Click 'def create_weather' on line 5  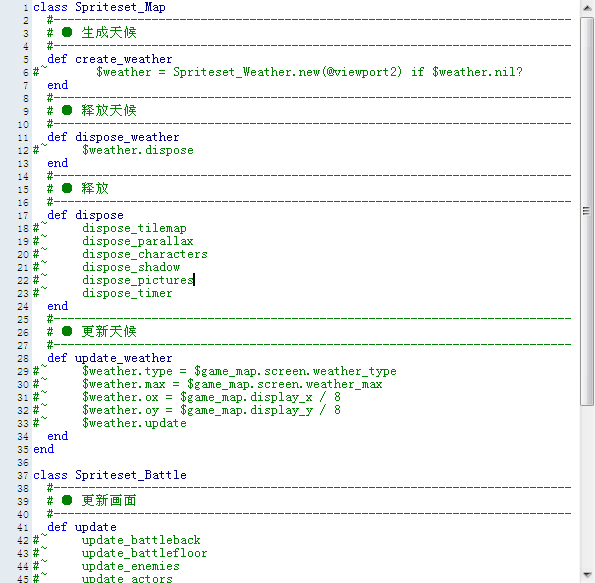pos(109,59)
